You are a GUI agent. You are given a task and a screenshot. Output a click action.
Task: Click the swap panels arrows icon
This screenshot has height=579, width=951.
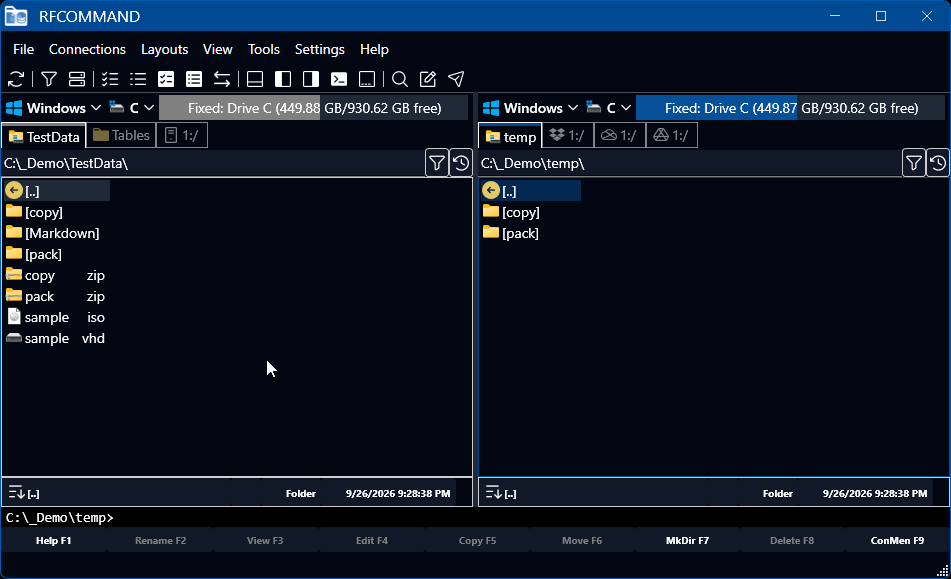click(x=222, y=79)
